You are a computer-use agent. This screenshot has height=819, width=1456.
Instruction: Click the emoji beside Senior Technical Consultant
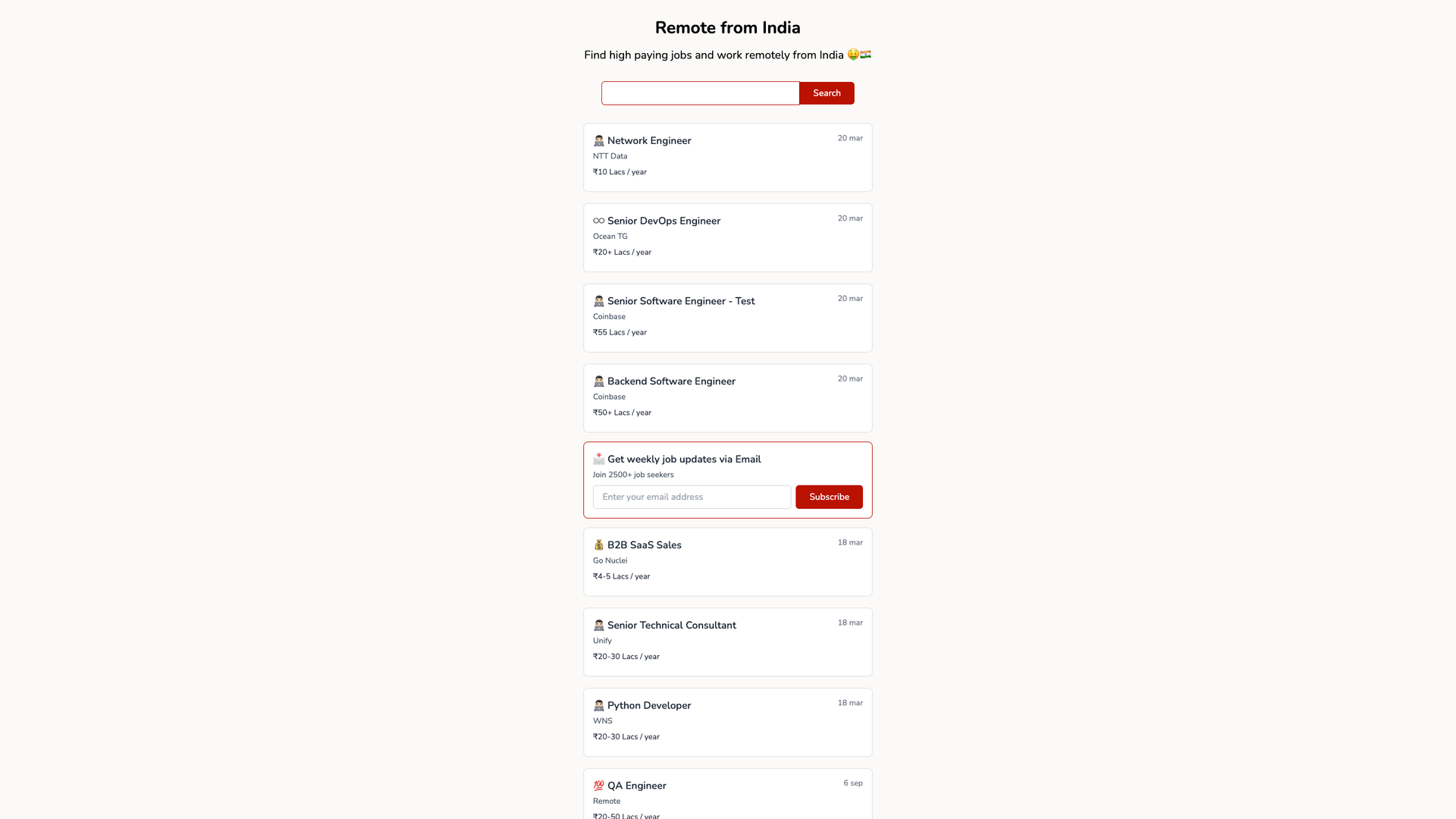598,626
